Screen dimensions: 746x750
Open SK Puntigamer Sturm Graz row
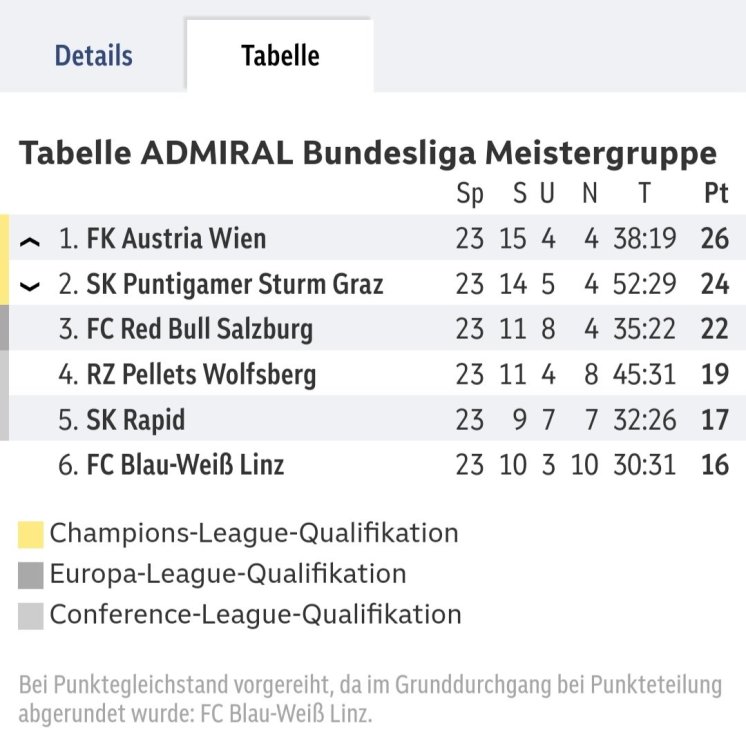[x=234, y=284]
